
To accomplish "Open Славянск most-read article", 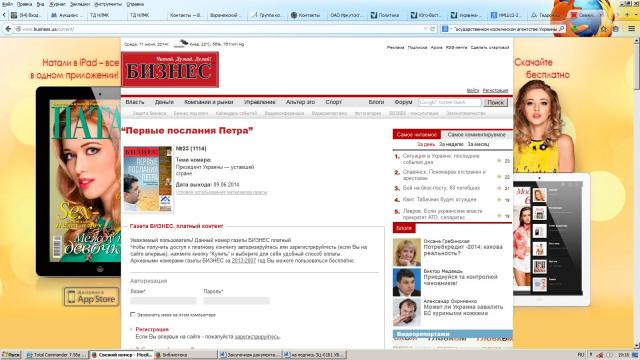I will tap(444, 175).
